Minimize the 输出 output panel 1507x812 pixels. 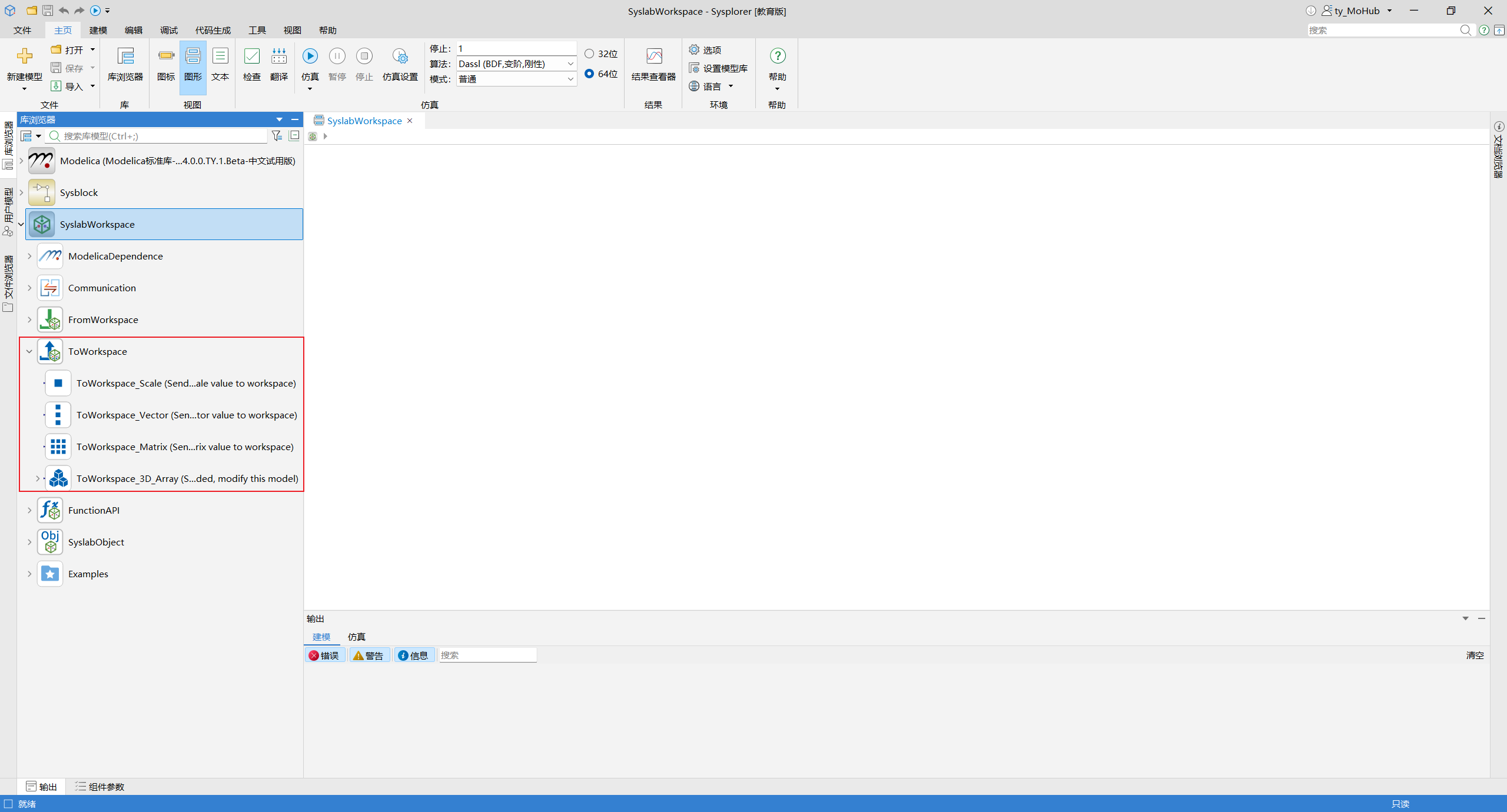[x=1482, y=618]
